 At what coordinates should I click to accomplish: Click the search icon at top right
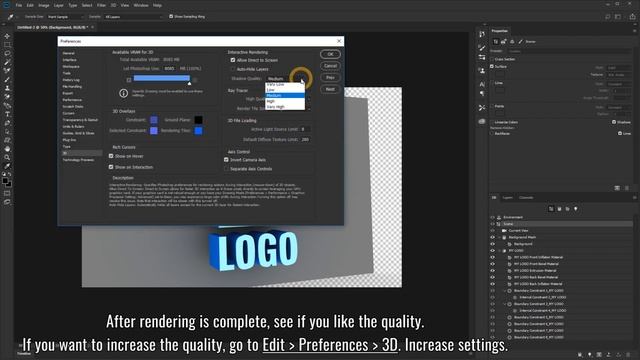pos(608,17)
